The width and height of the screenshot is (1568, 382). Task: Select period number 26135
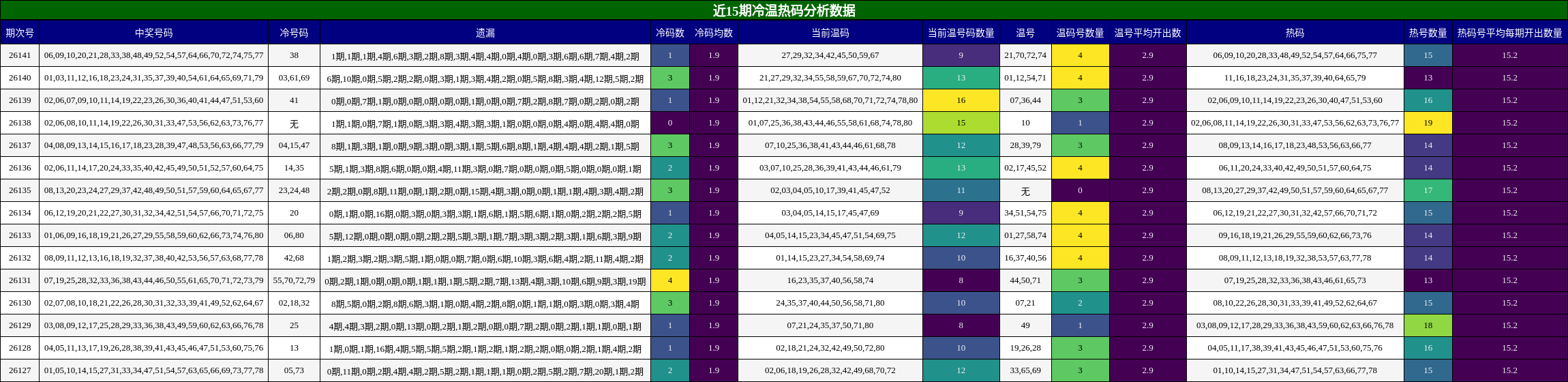point(20,190)
